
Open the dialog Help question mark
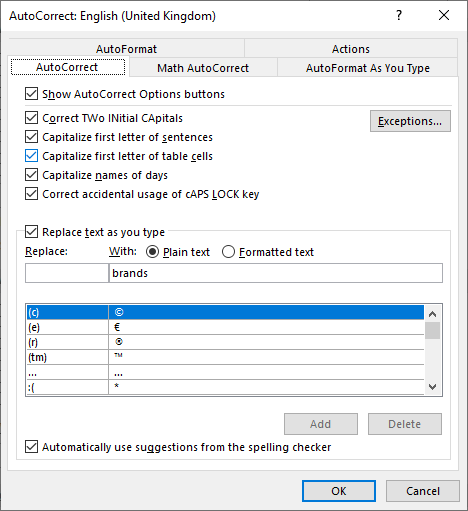point(399,15)
